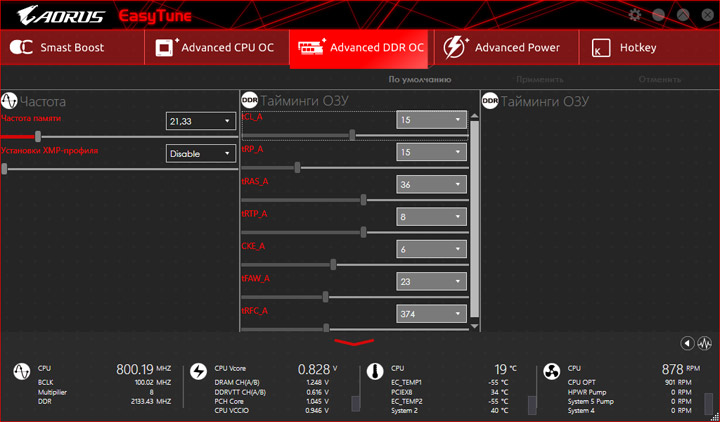Switch to the Advanced CPU OC tab
Image resolution: width=720 pixels, height=422 pixels.
[x=217, y=47]
